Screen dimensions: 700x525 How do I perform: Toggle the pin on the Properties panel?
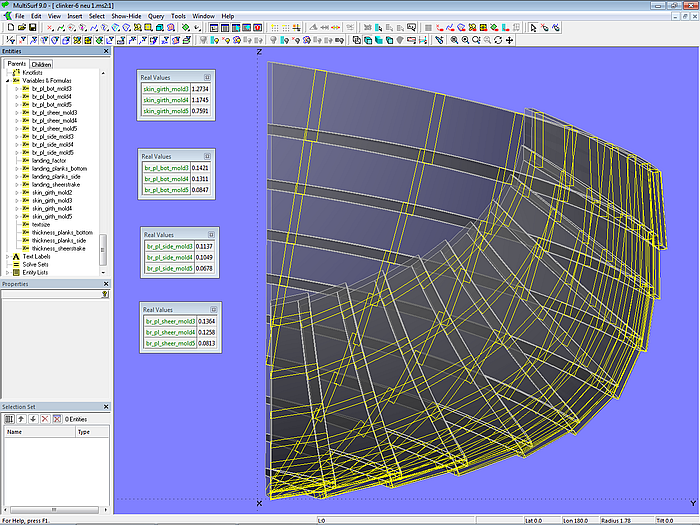click(105, 294)
